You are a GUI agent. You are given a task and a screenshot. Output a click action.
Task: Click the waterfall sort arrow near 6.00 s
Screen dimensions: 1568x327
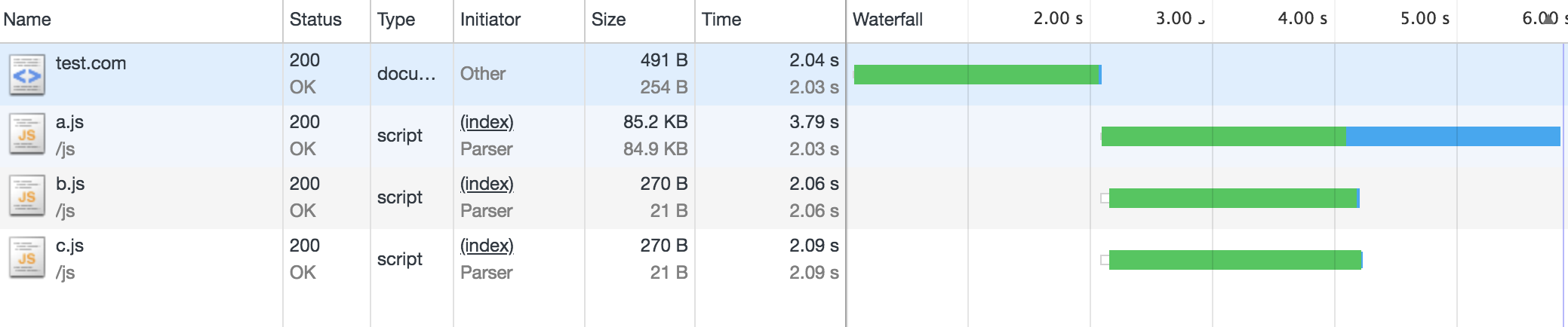pos(1549,19)
